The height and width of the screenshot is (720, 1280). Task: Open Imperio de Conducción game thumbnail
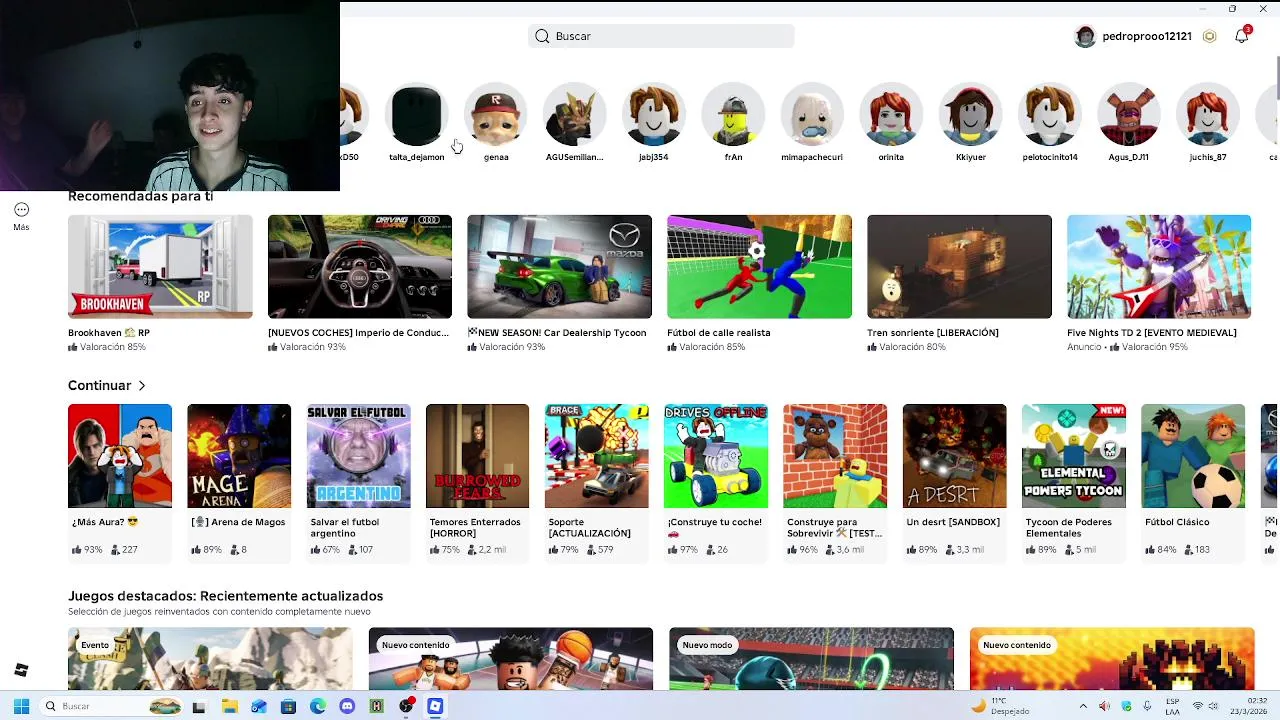360,267
